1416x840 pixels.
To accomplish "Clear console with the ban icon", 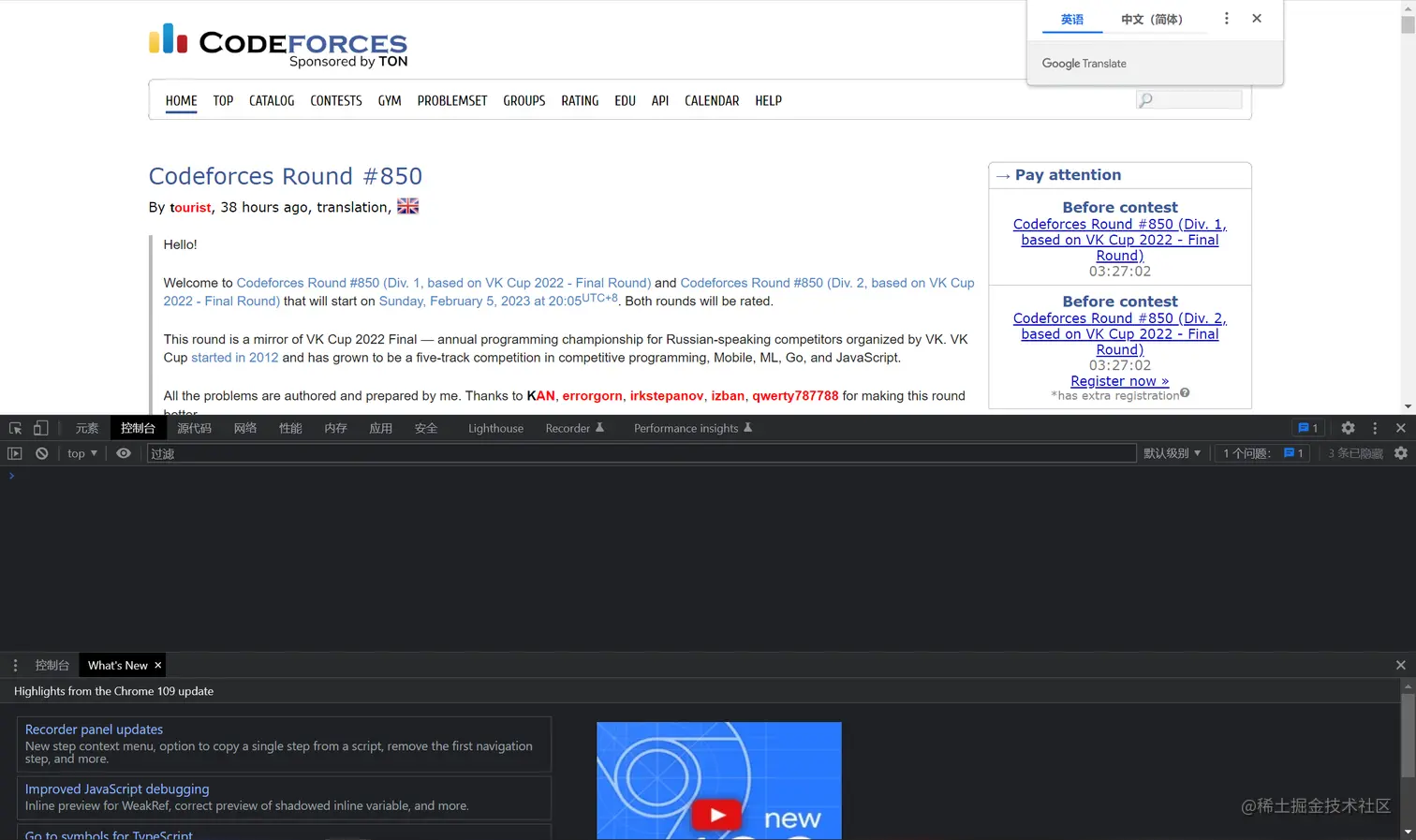I will (x=42, y=453).
